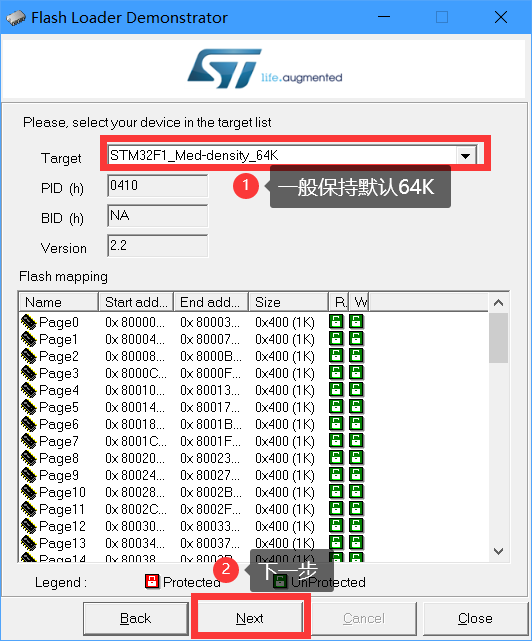532x641 pixels.
Task: Click Page10 end address 0x 8002B...
Action: pyautogui.click(x=211, y=492)
